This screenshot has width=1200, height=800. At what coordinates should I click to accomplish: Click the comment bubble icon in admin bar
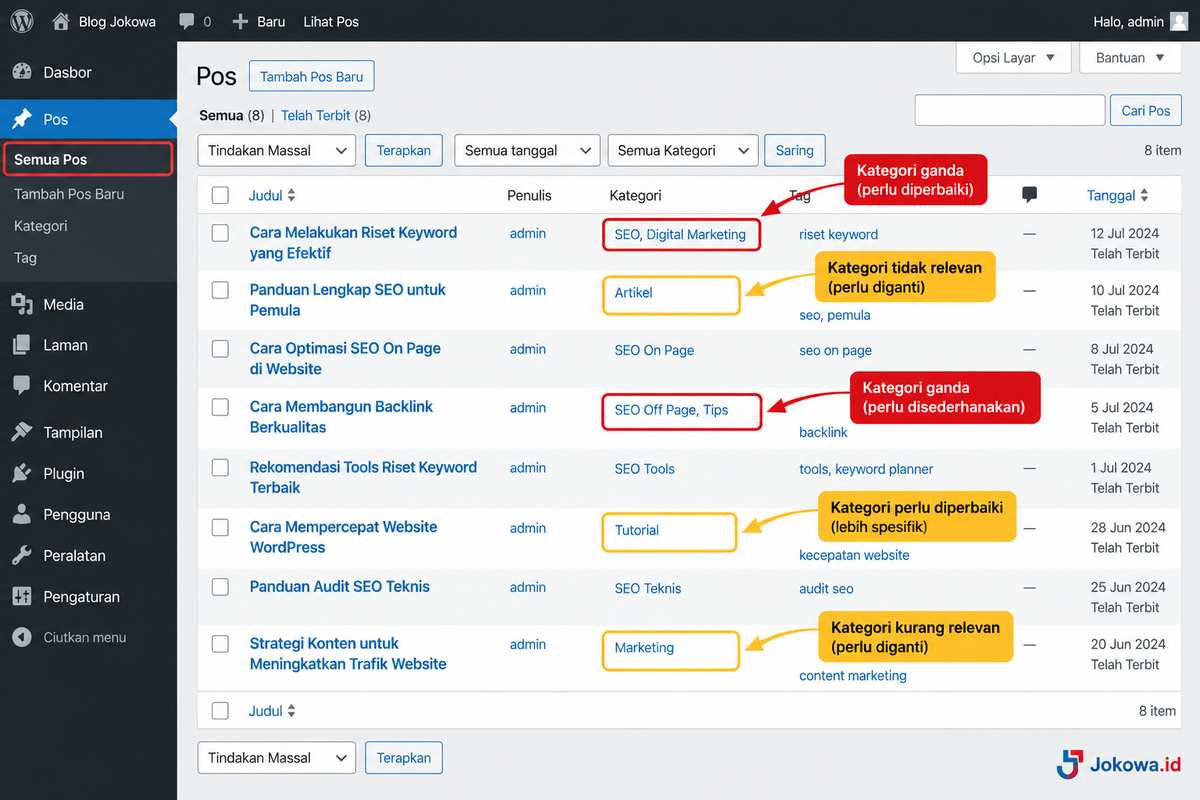tap(187, 21)
